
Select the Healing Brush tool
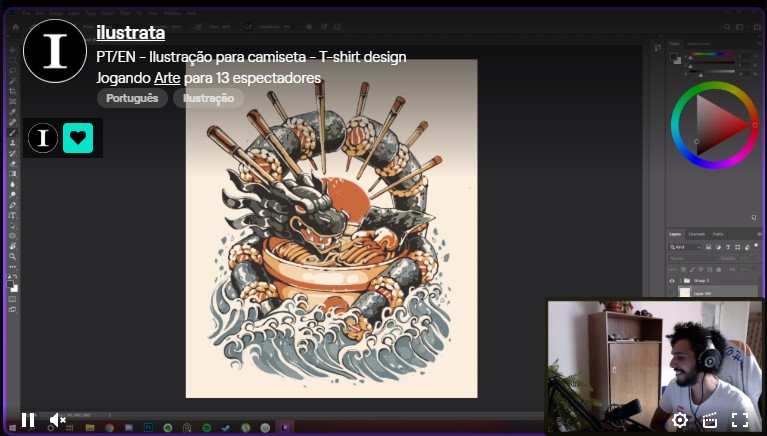pos(13,122)
